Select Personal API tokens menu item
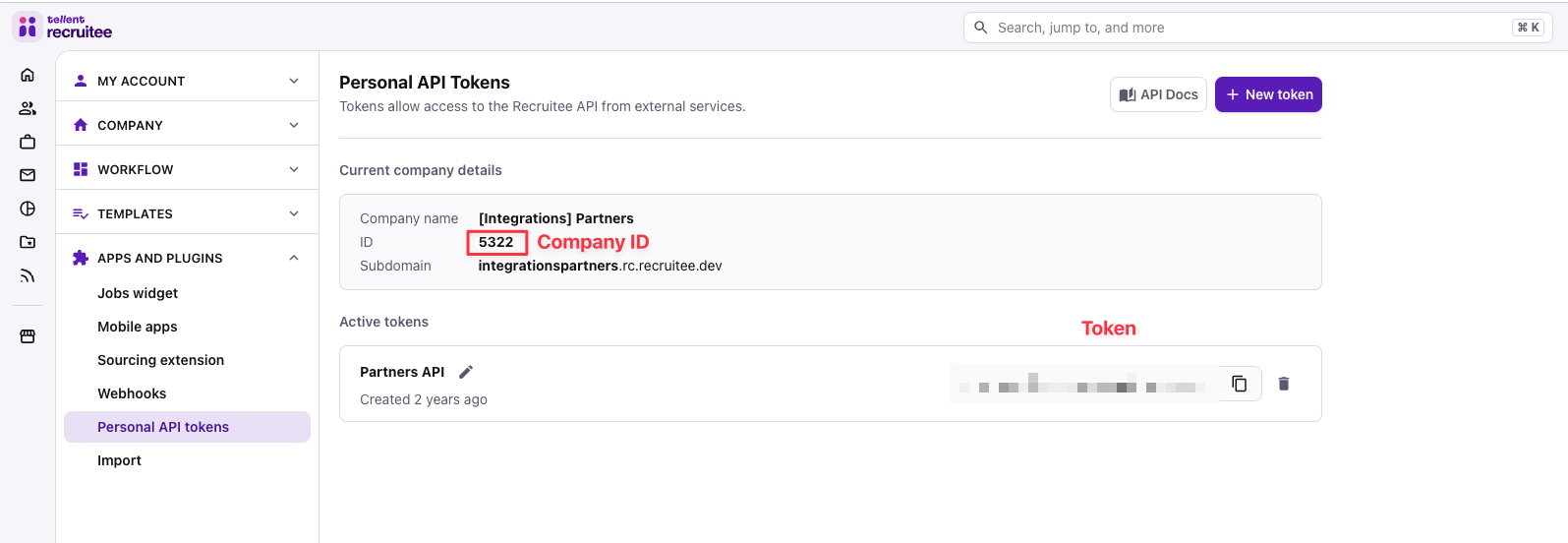The width and height of the screenshot is (1568, 543). point(187,427)
